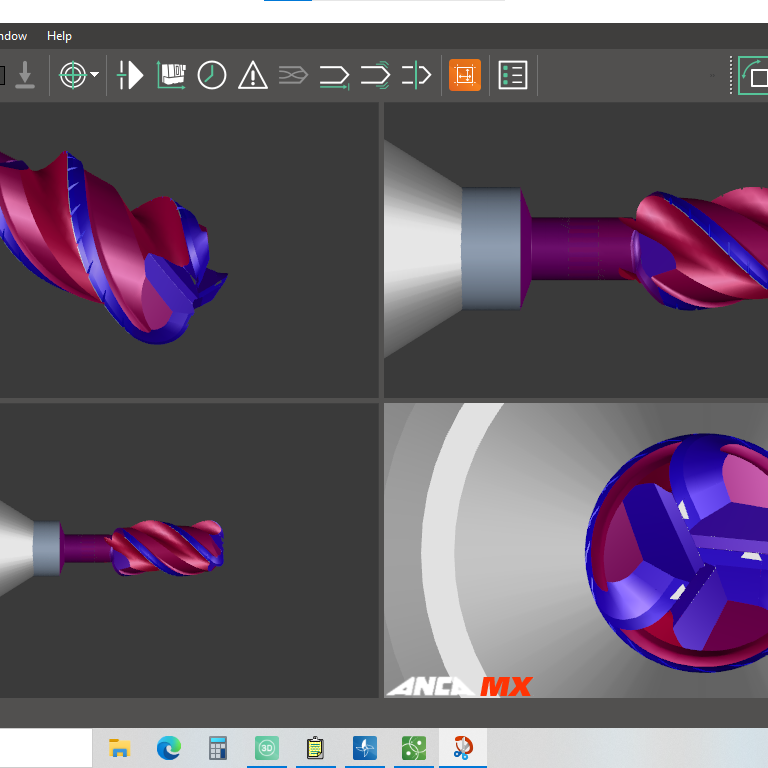Toggle the list panel icon in toolbar
The width and height of the screenshot is (768, 768).
tap(513, 75)
